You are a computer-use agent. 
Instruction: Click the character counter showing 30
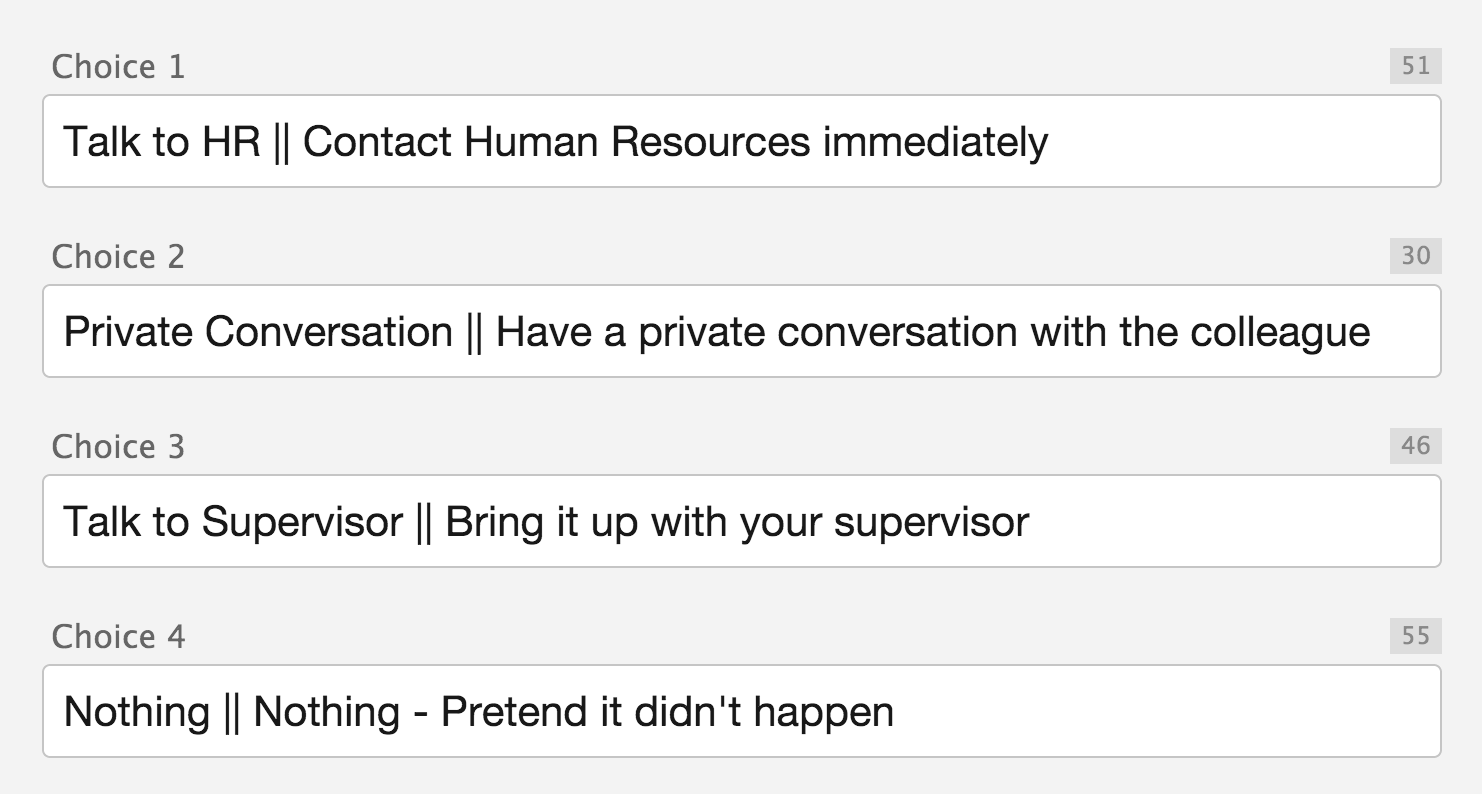click(1415, 257)
